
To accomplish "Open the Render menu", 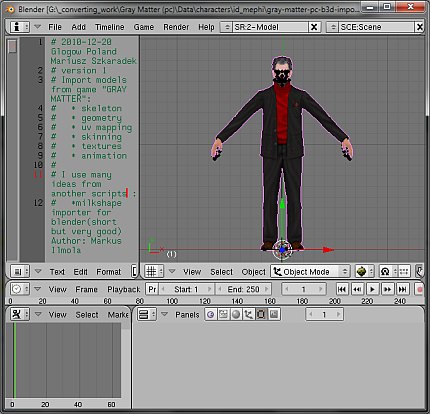I will pos(176,27).
